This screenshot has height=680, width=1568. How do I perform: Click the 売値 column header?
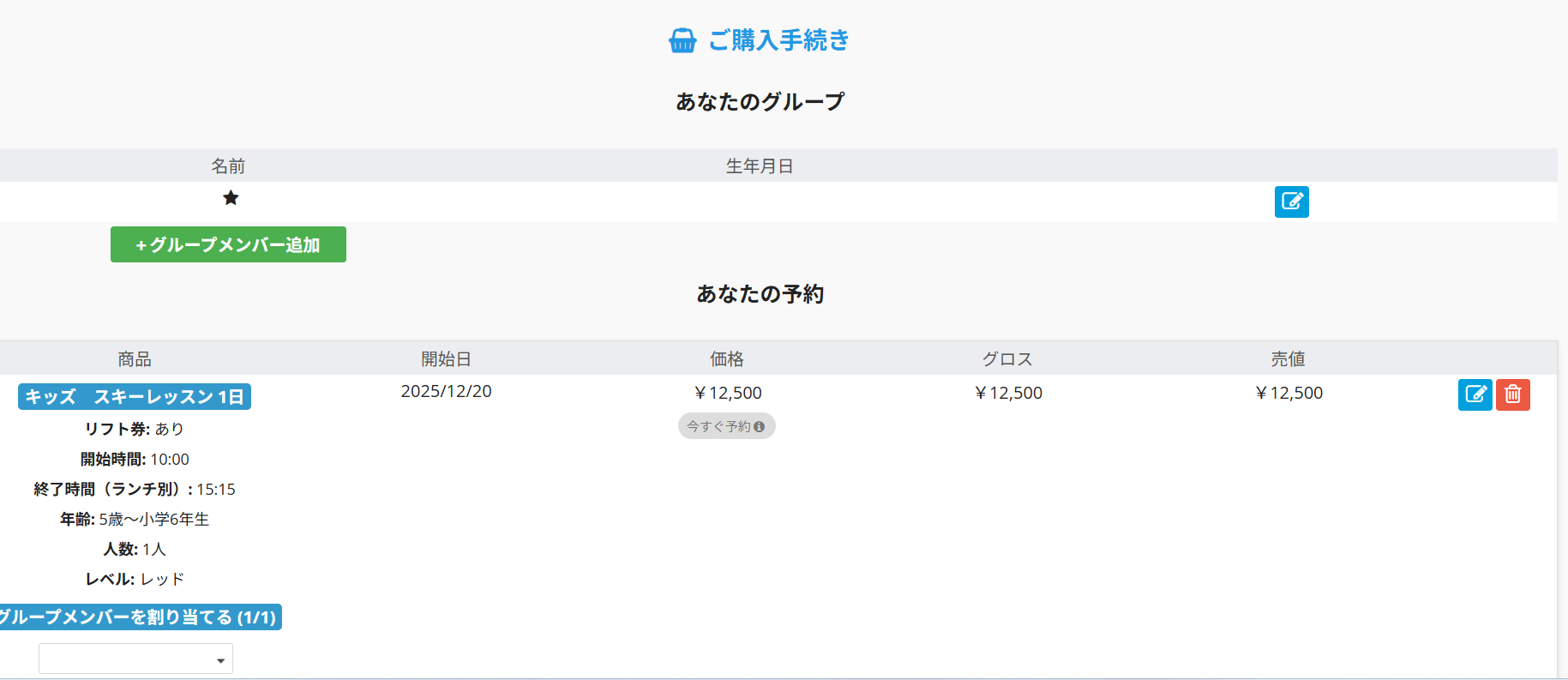(1288, 358)
